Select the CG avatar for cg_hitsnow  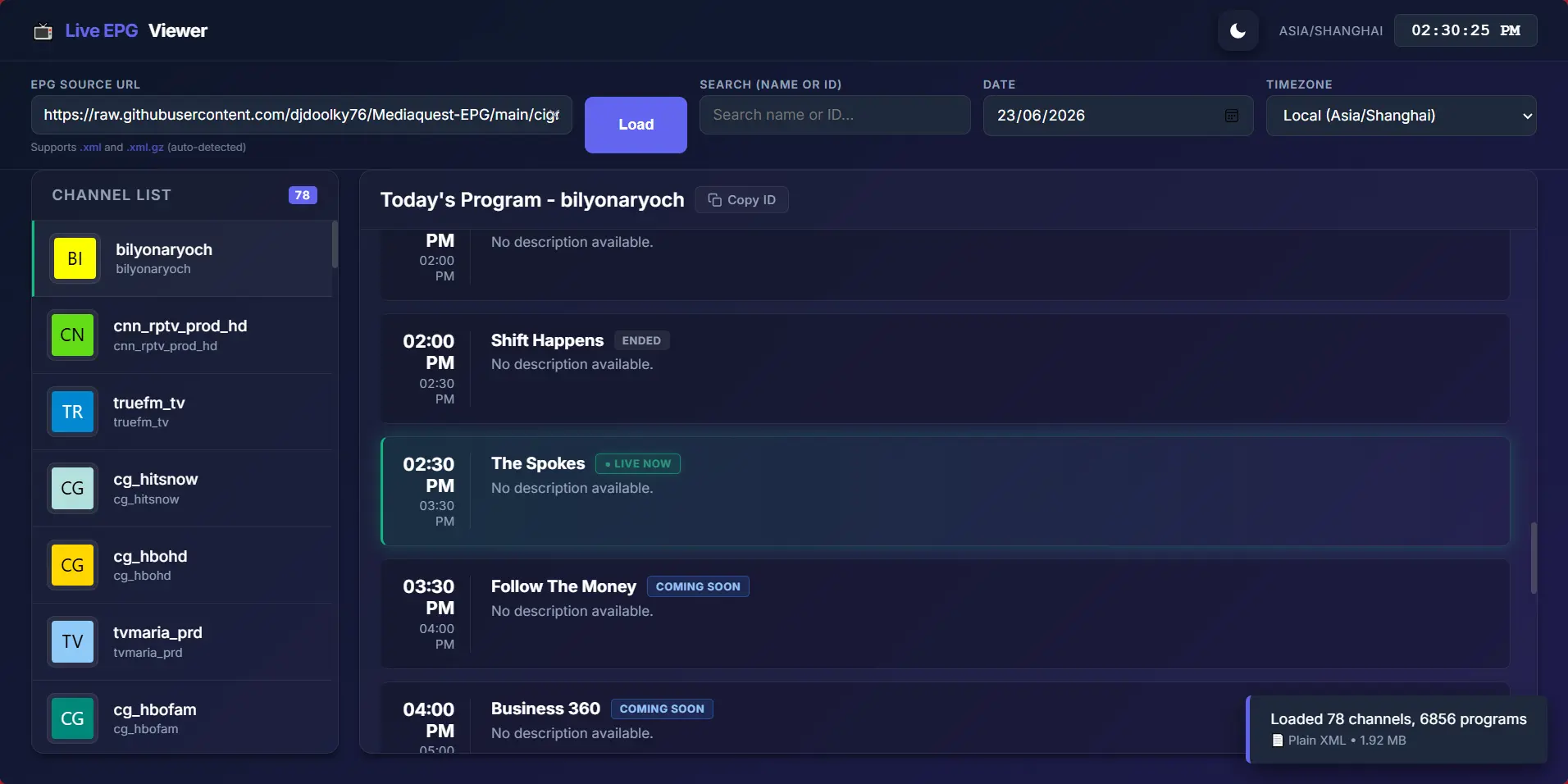tap(72, 488)
